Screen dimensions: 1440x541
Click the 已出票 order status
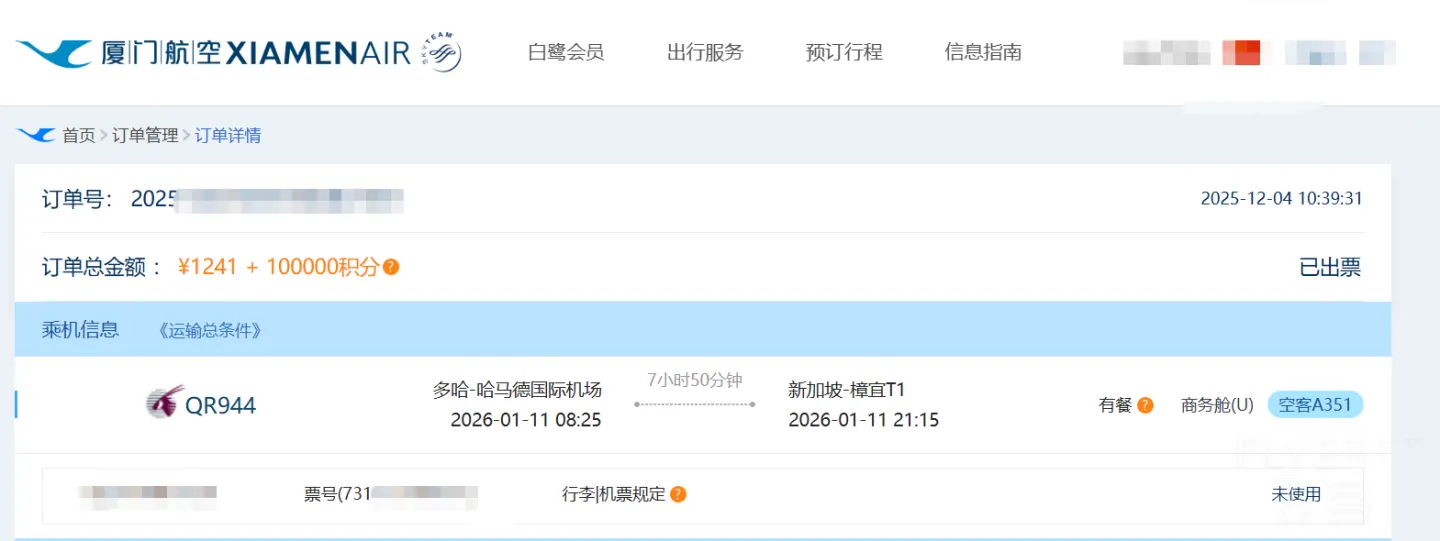pos(1330,267)
